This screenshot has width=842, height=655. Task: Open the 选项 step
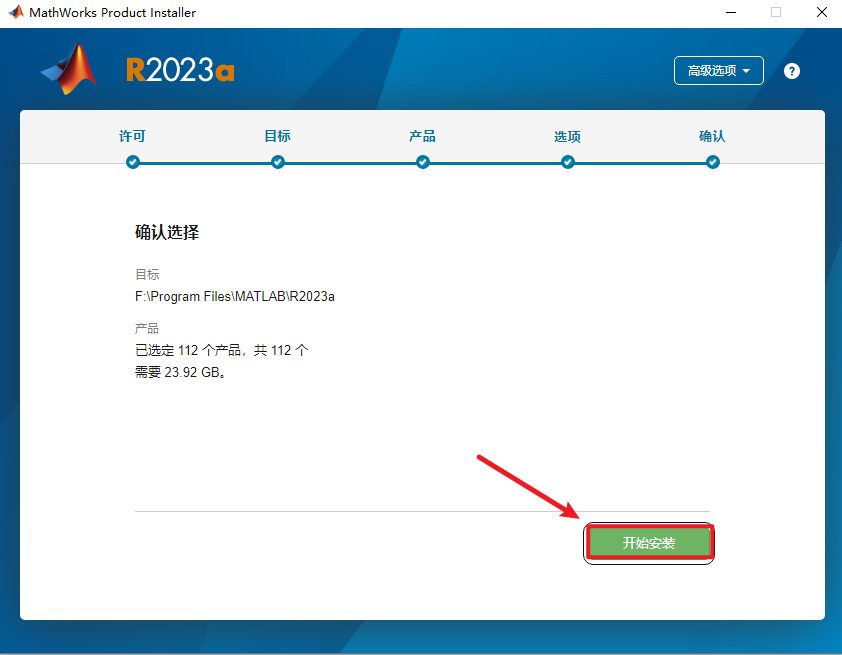pos(568,137)
